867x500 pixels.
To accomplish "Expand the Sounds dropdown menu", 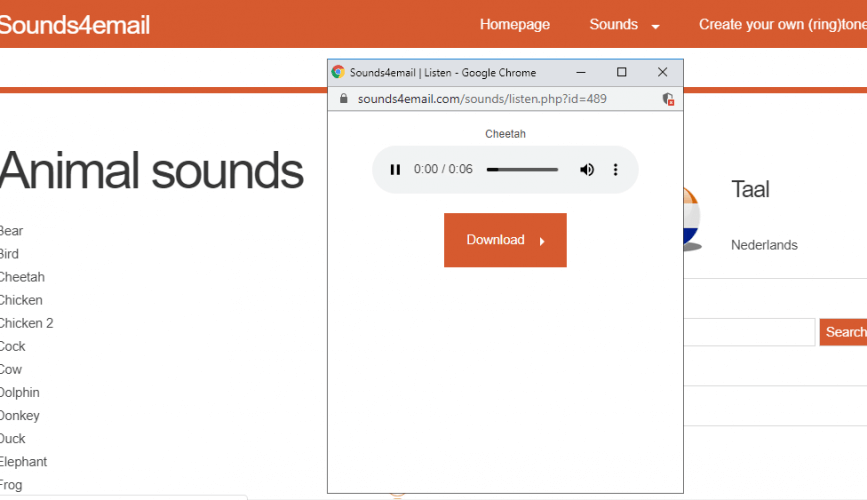I will (x=624, y=24).
